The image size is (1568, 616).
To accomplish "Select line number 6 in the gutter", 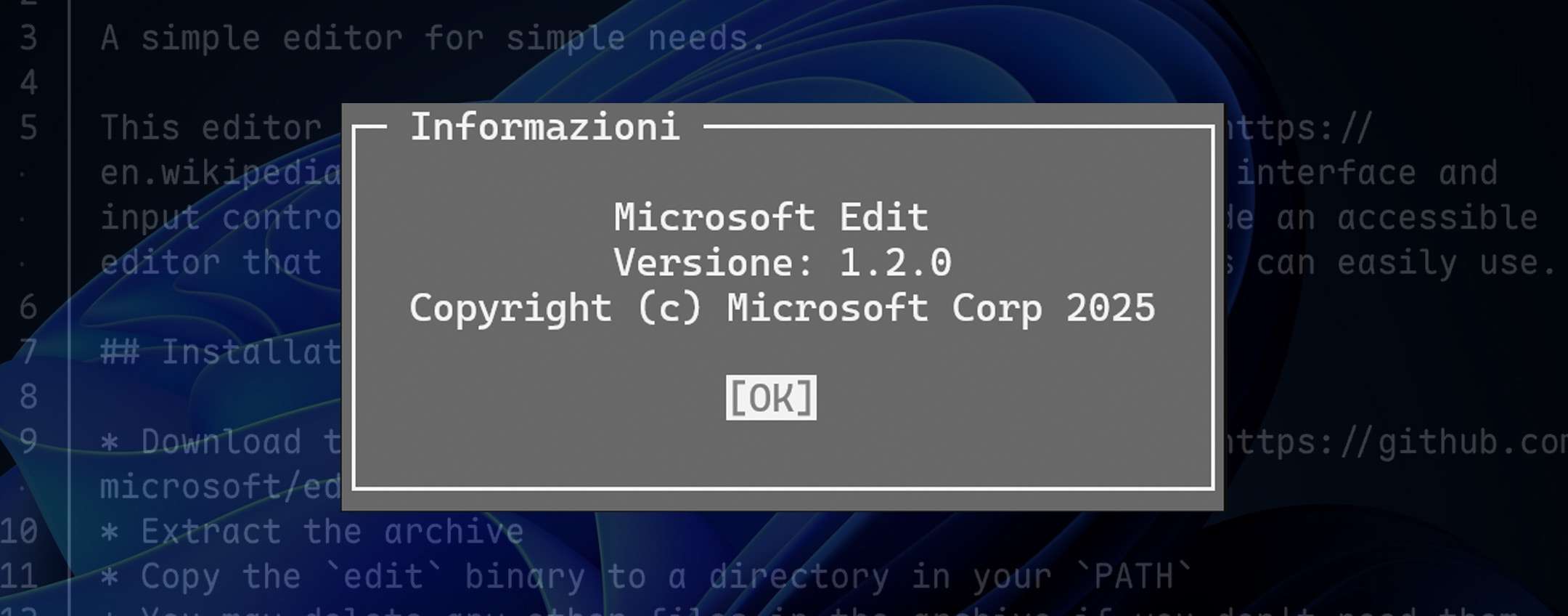I will [x=28, y=307].
